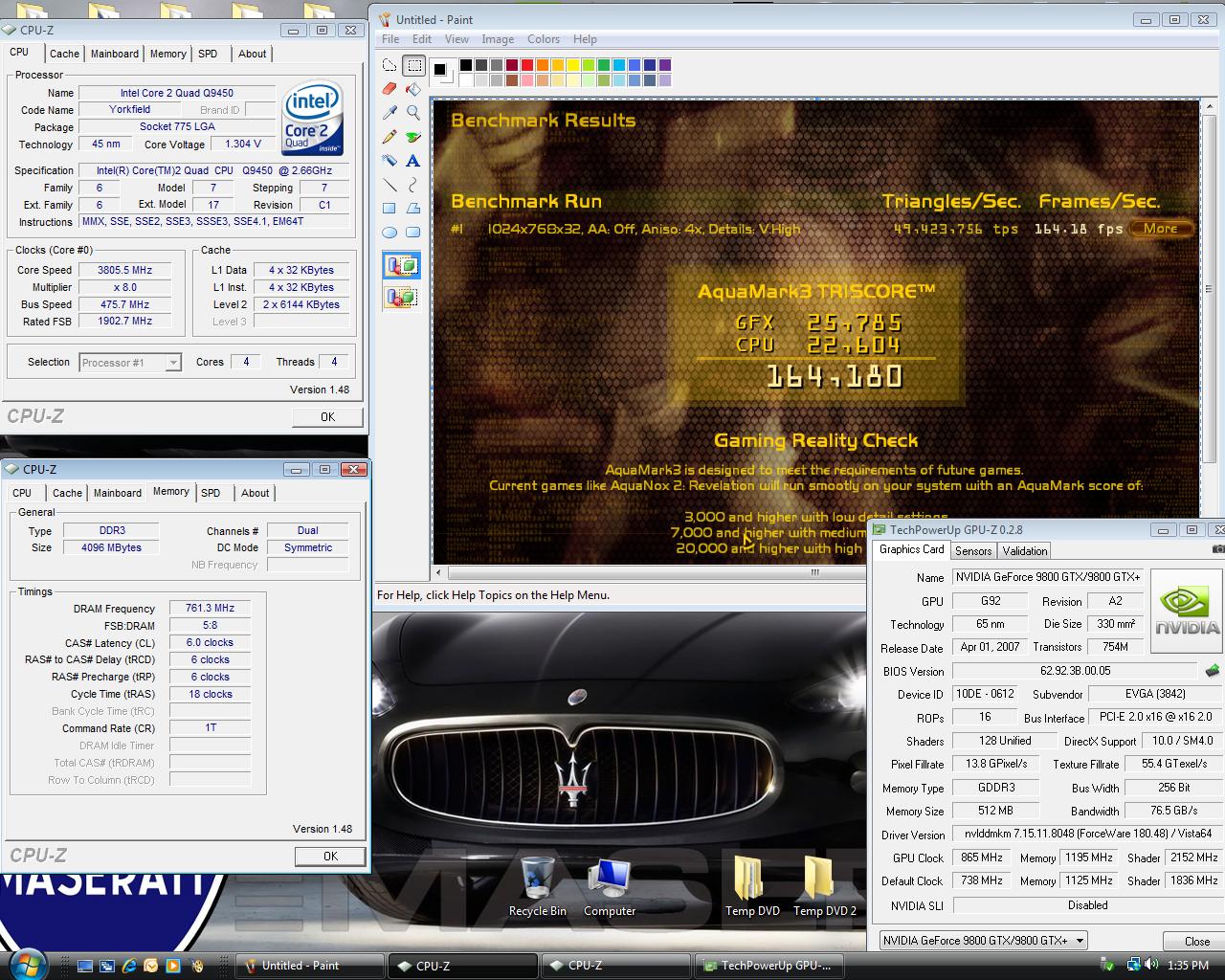Select the Curve tool in Paint

coord(413,185)
